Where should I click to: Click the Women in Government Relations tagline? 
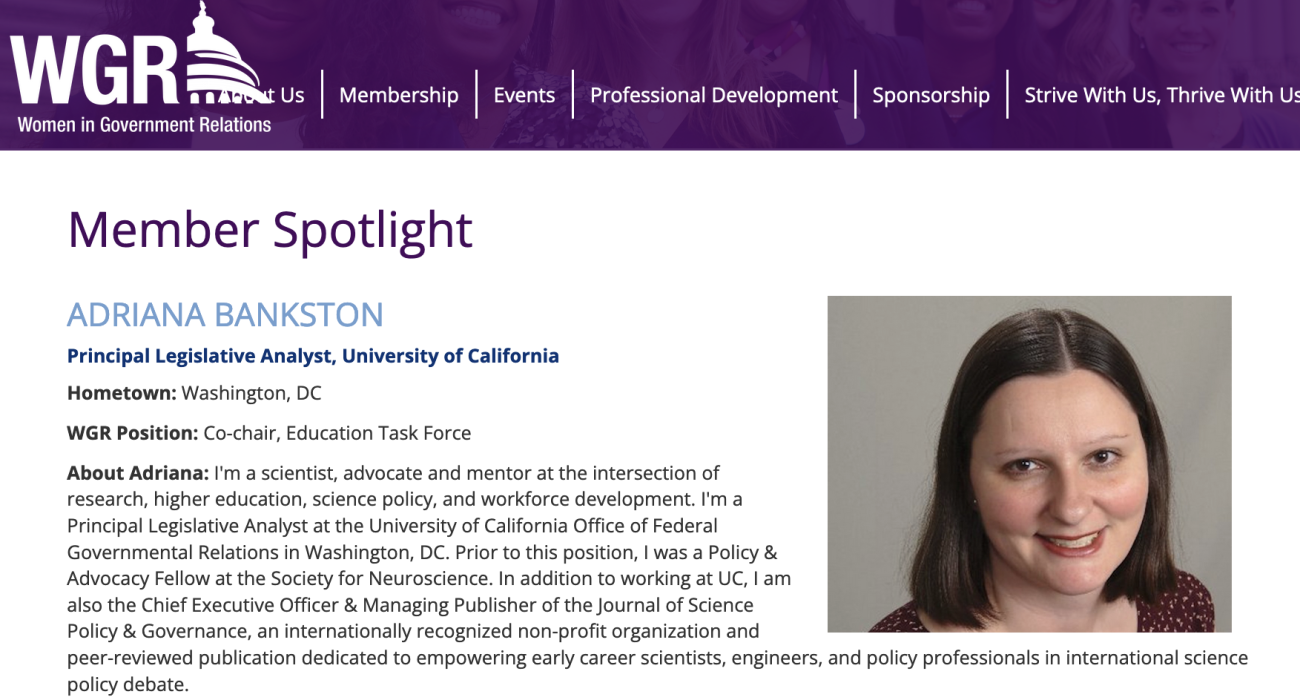click(144, 125)
